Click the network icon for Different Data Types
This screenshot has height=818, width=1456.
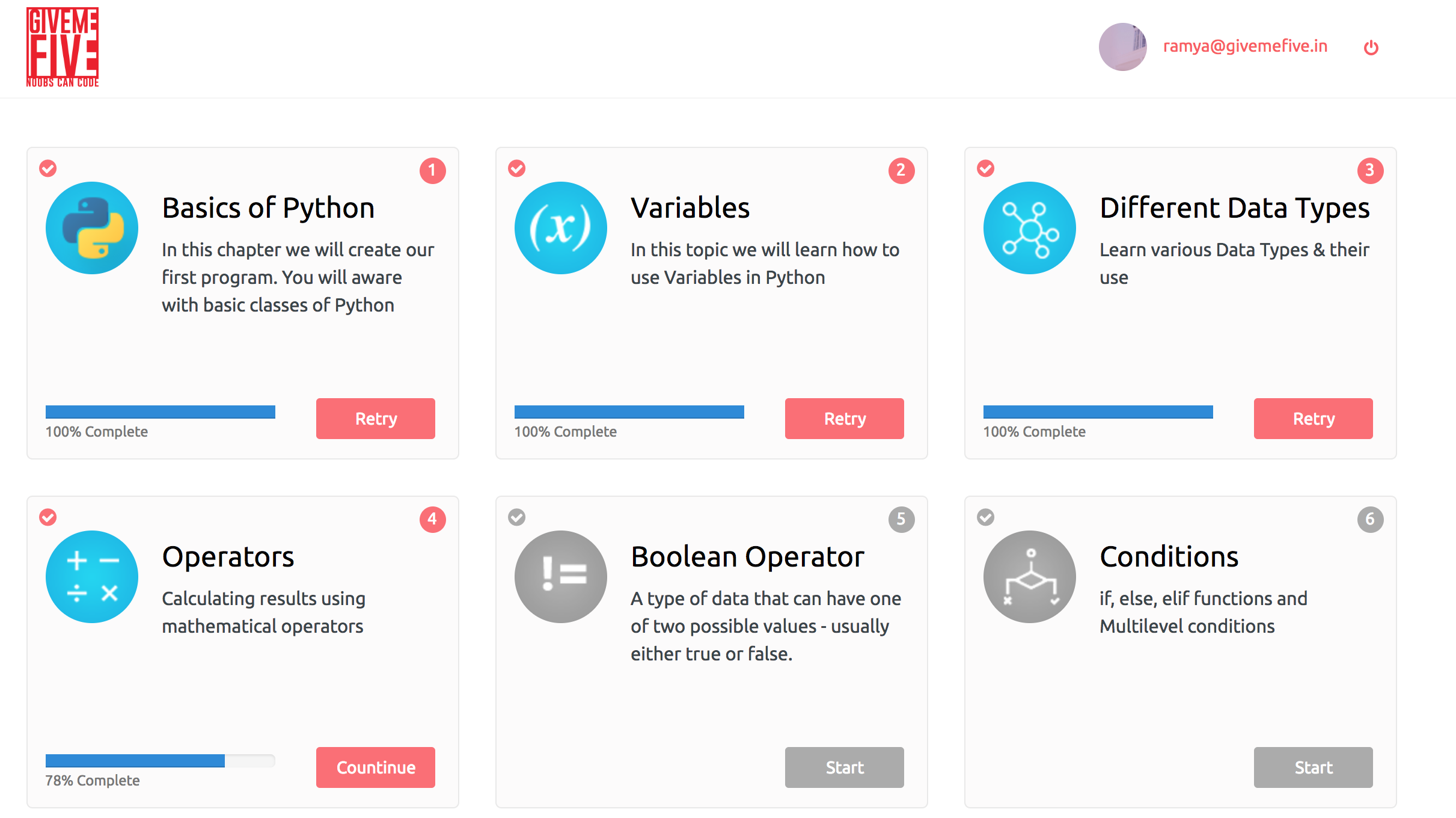1029,227
